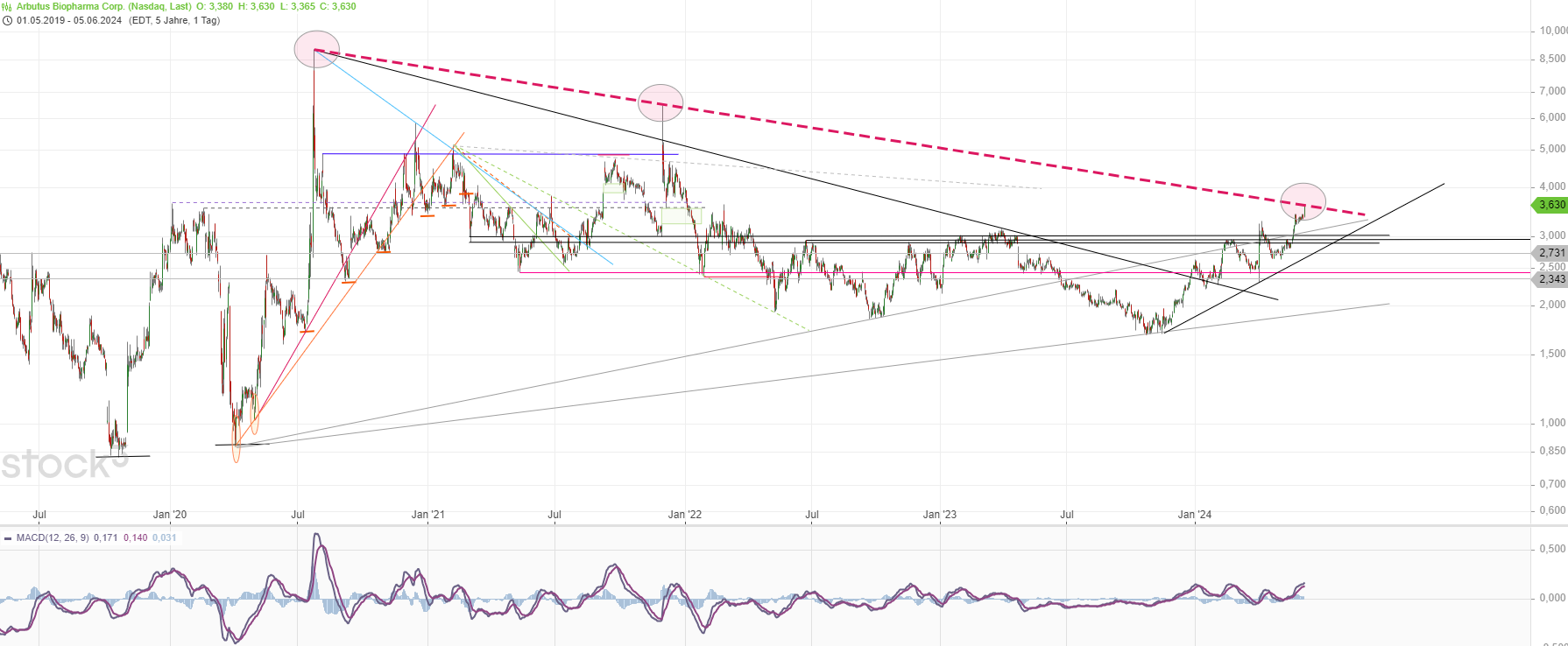Click the purple MACD value 0,140
The width and height of the screenshot is (1568, 646).
[135, 538]
